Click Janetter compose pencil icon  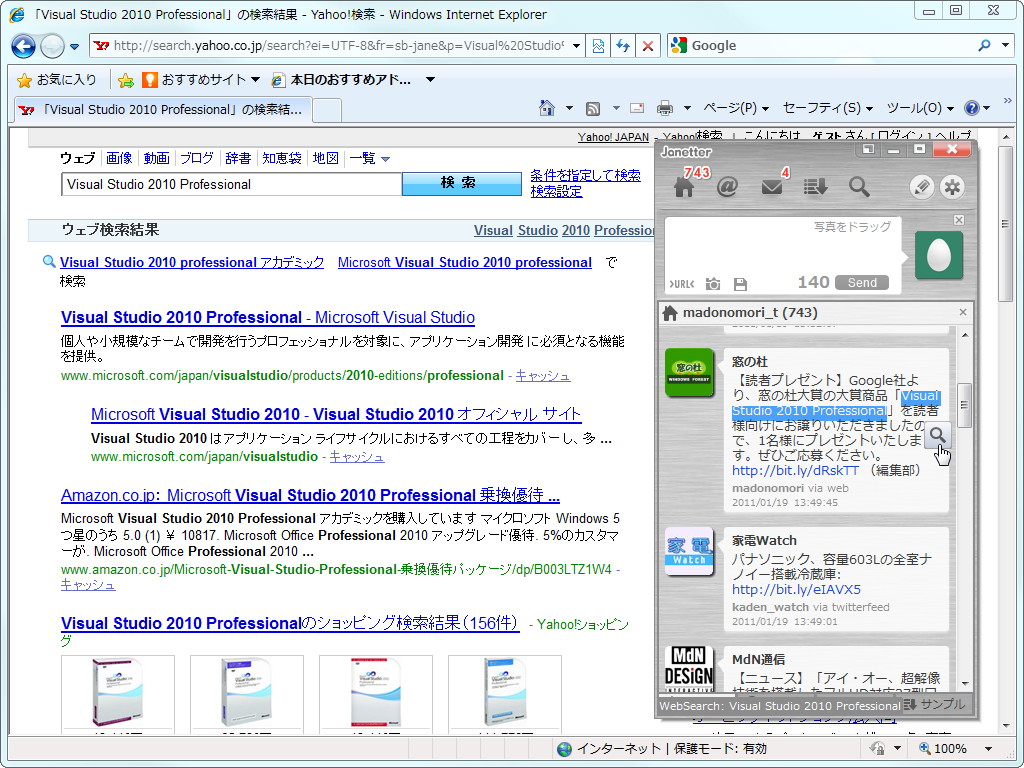pos(921,187)
